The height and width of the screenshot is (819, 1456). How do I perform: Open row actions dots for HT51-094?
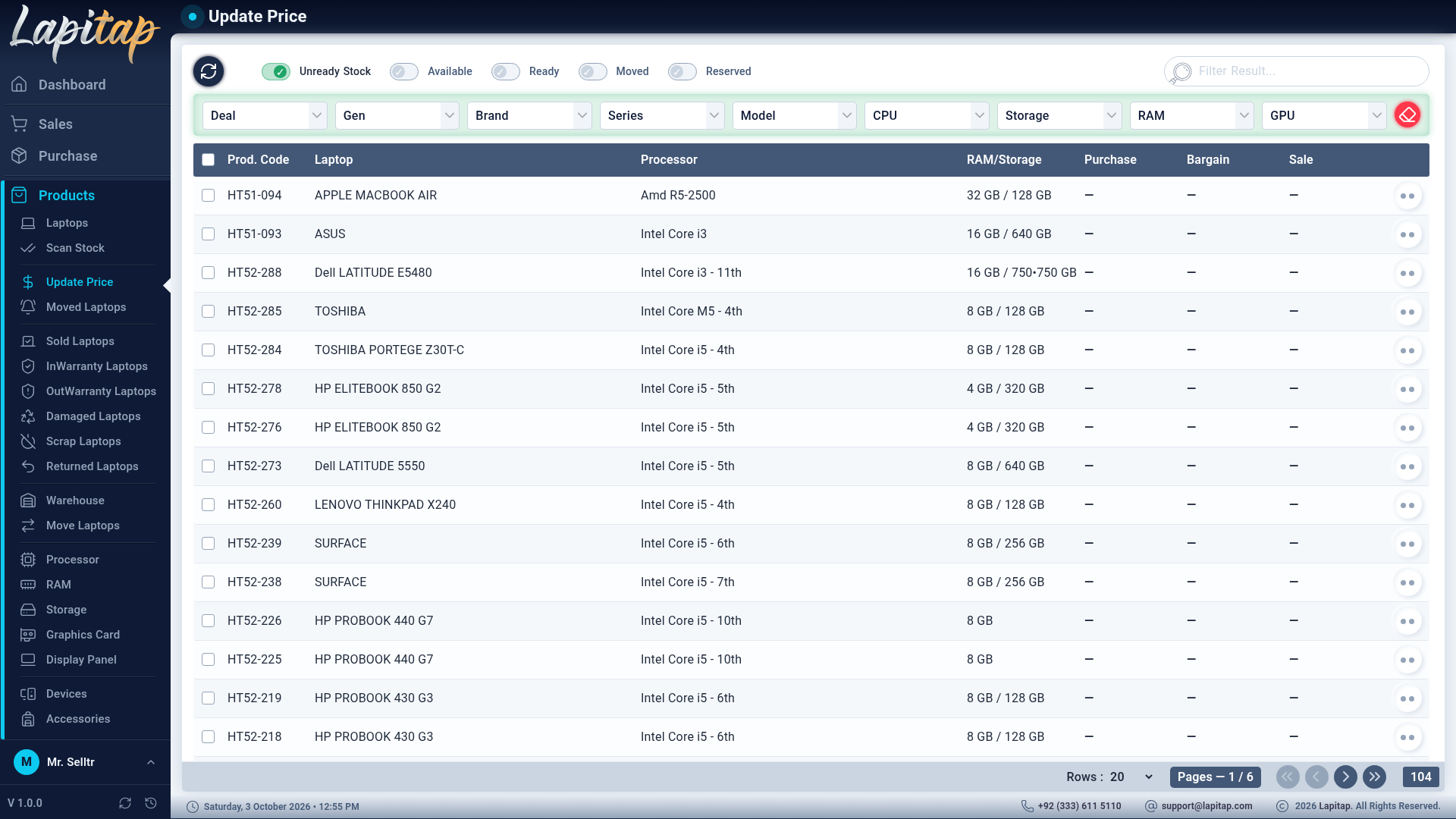click(x=1407, y=196)
